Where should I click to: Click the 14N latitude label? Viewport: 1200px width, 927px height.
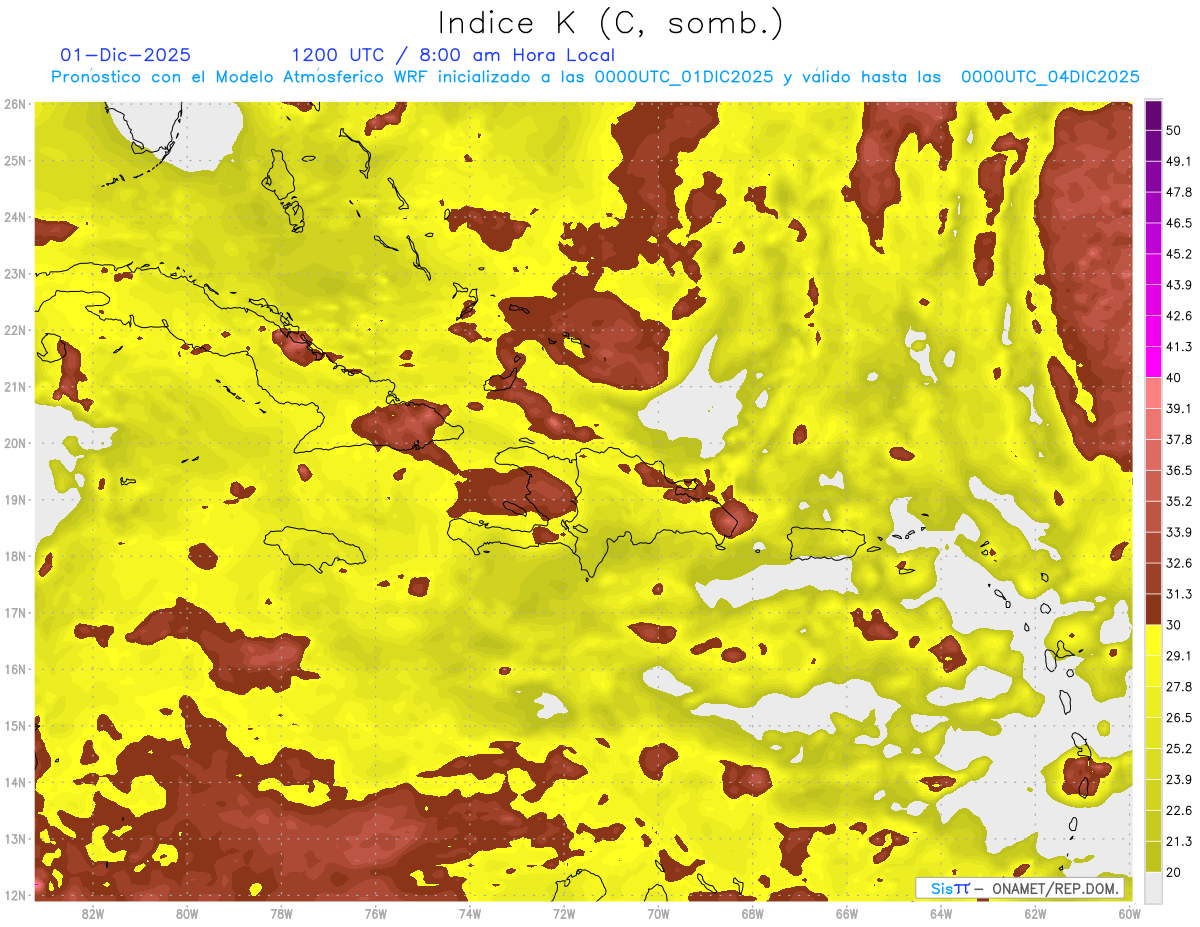[15, 782]
